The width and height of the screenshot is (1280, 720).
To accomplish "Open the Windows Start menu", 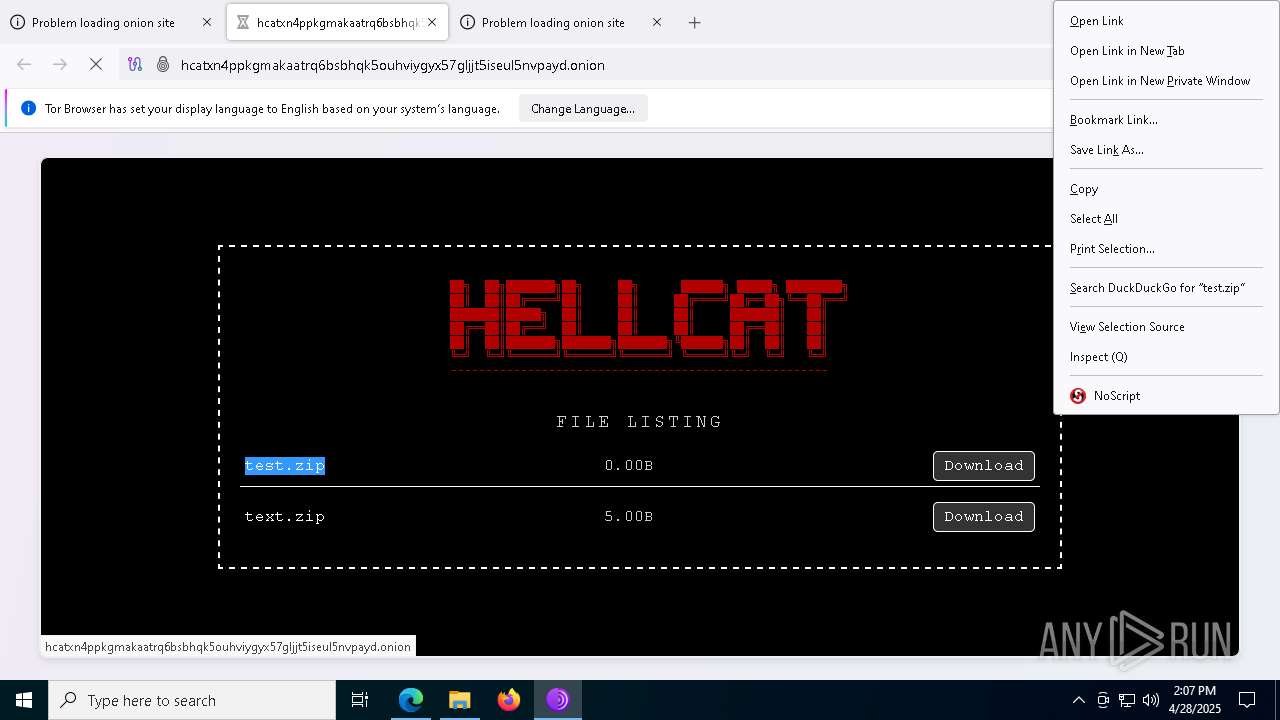I will [24, 700].
